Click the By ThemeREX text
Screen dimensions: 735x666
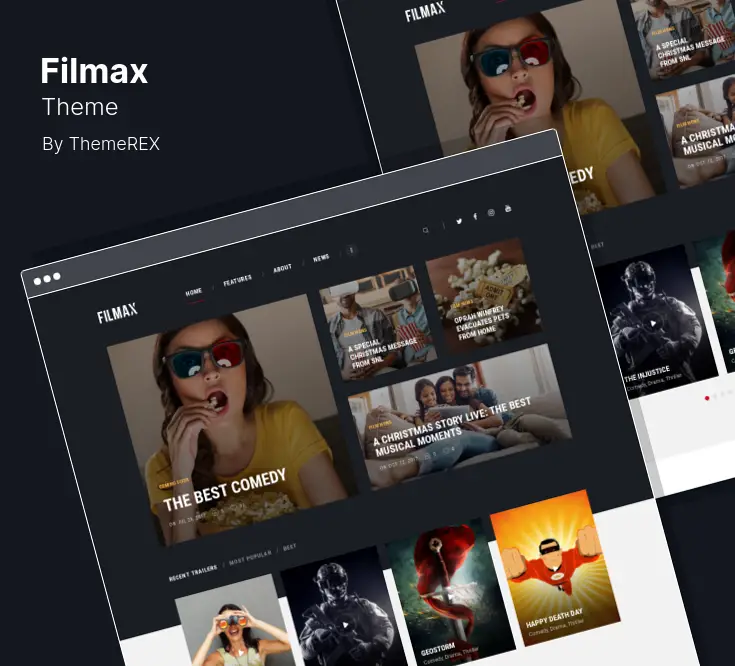point(101,144)
